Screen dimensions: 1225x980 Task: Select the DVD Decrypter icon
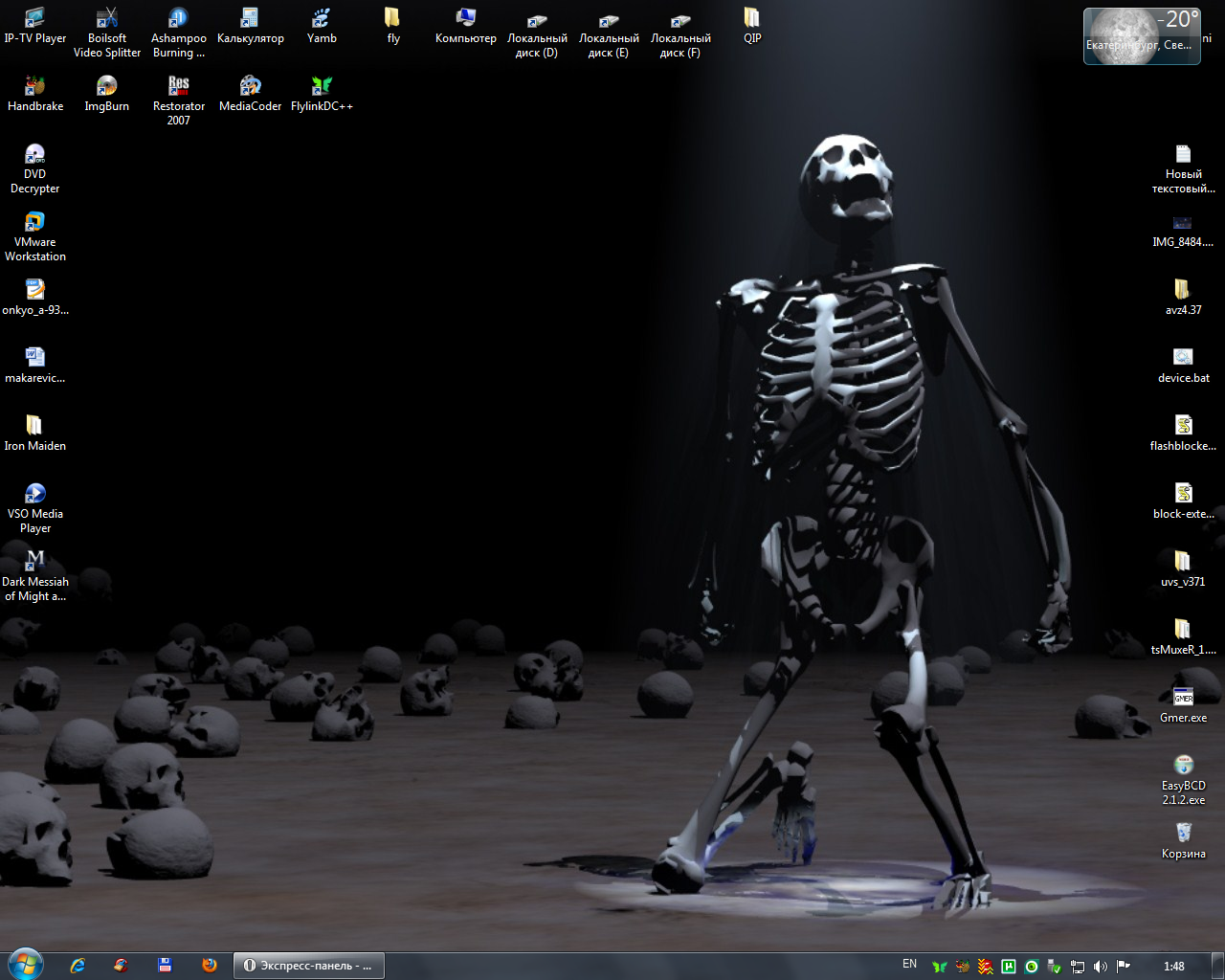coord(35,168)
